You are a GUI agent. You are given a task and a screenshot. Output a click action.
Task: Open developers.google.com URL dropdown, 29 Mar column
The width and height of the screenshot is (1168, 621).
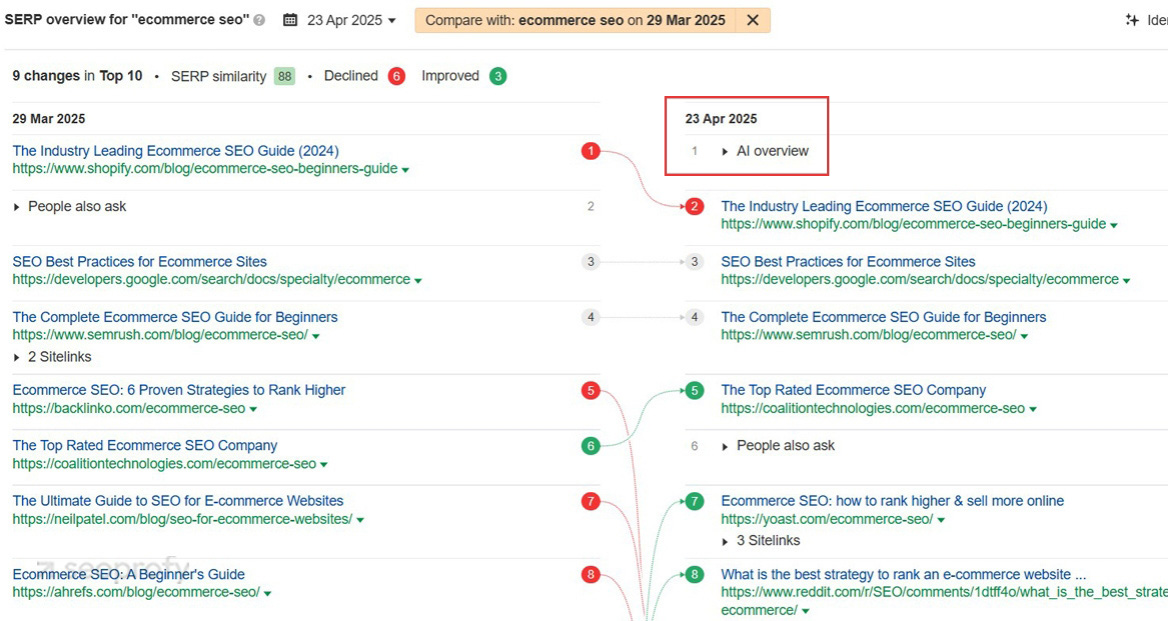coord(418,281)
